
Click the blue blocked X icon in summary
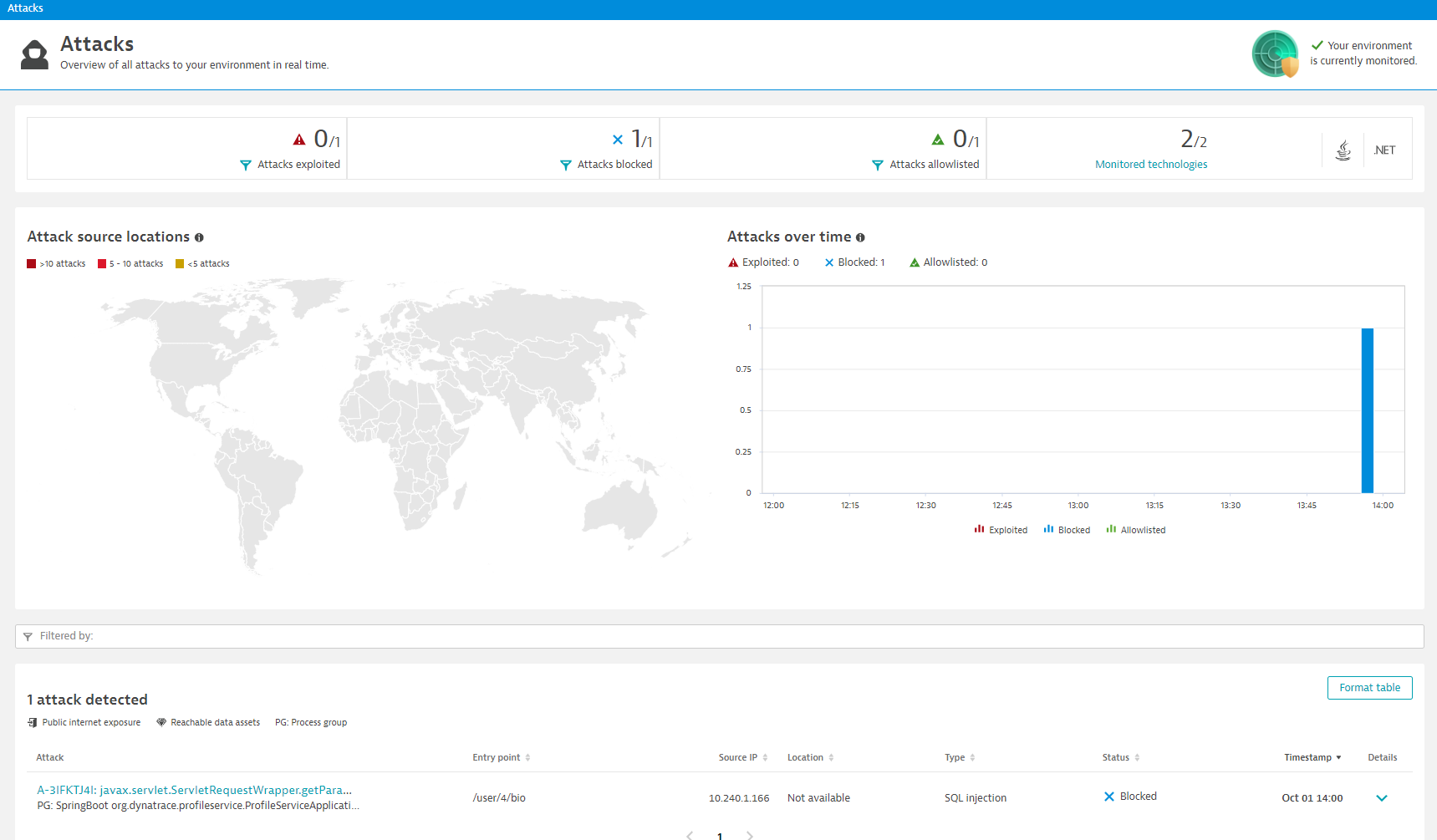[618, 140]
